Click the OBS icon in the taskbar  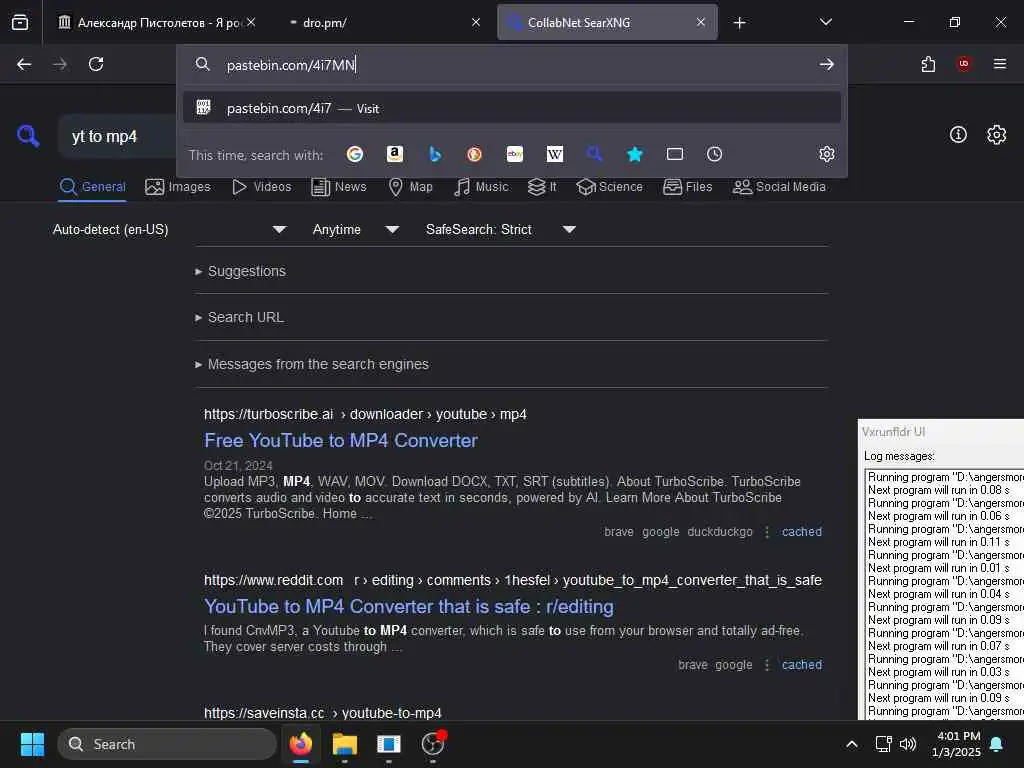point(433,744)
